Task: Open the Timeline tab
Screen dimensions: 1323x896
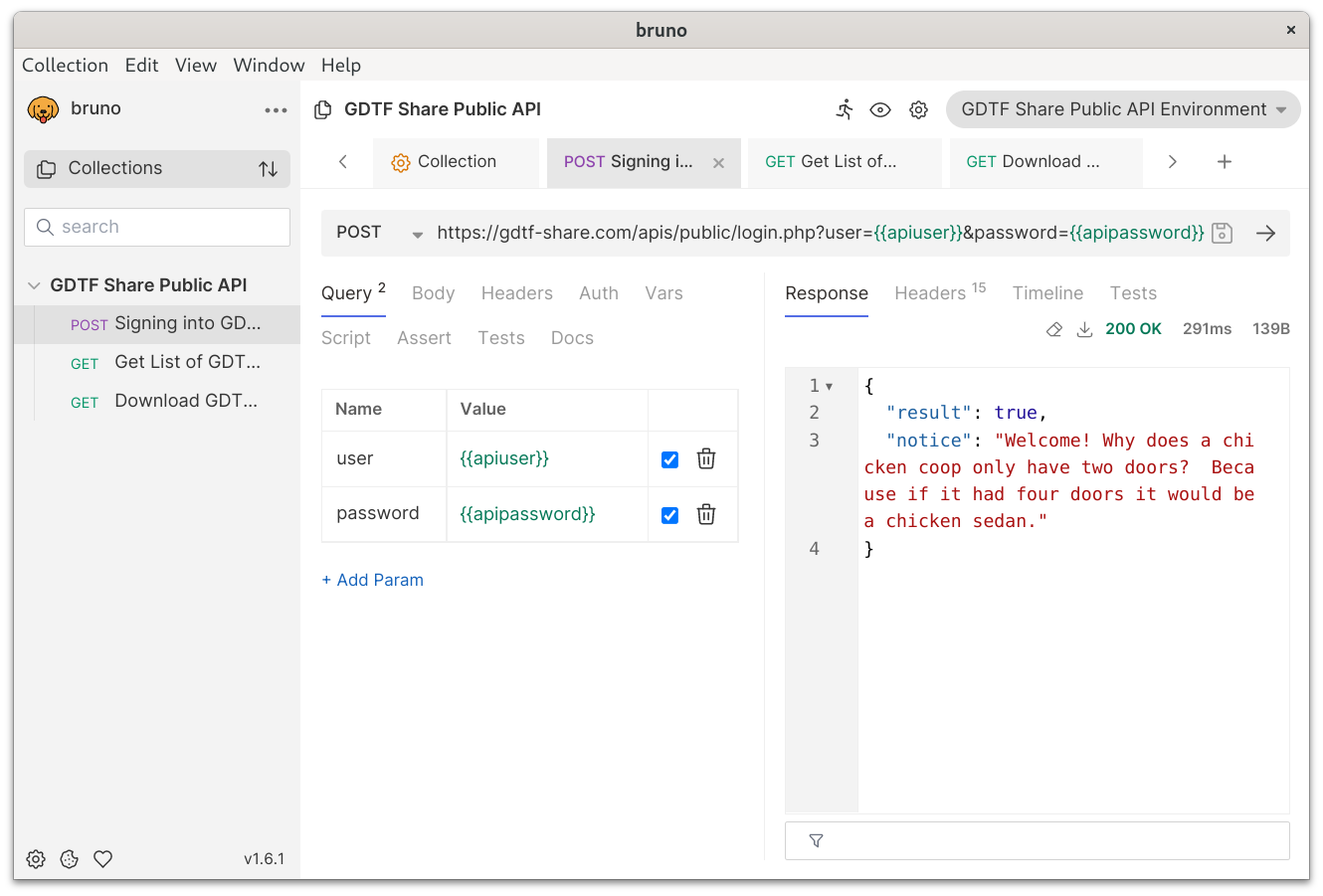Action: coord(1047,293)
